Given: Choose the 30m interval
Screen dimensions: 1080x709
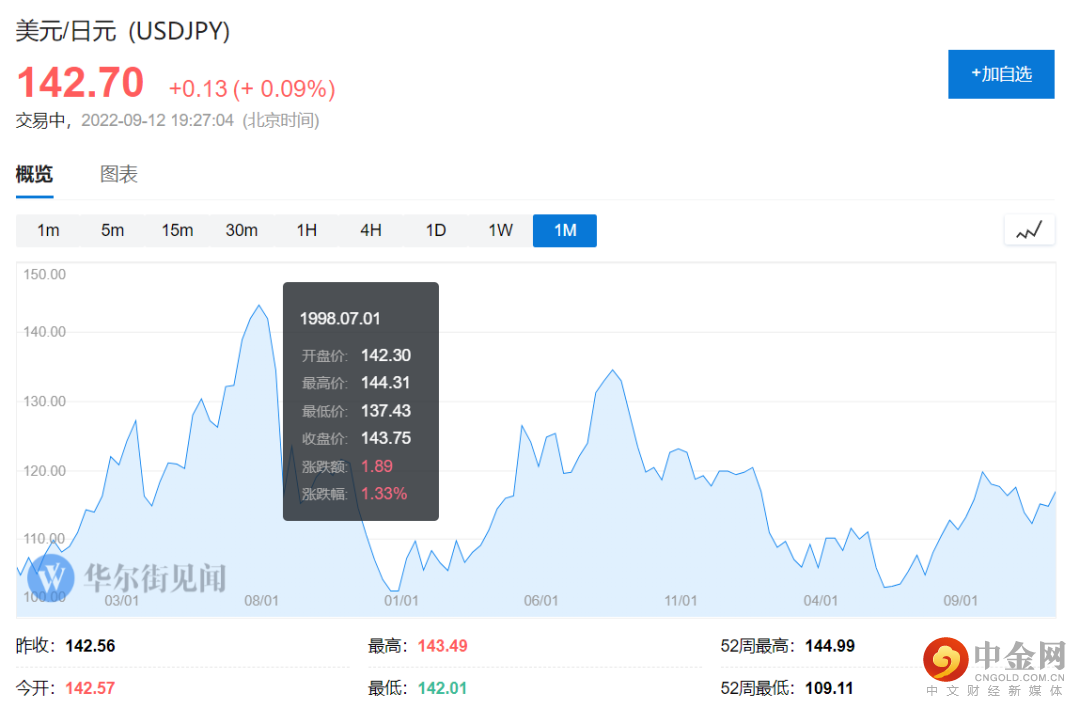Looking at the screenshot, I should tap(242, 230).
